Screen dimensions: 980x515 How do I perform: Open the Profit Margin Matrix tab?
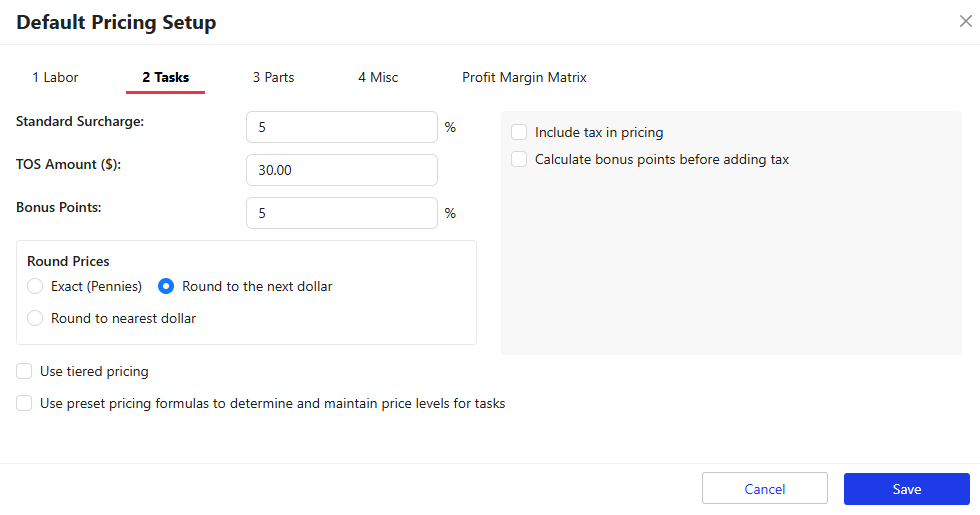pyautogui.click(x=524, y=78)
